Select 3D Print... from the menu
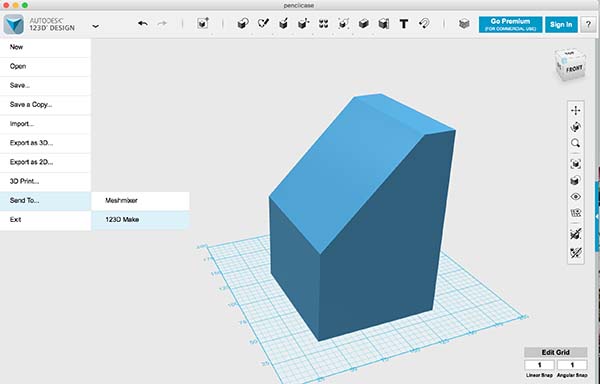Image resolution: width=600 pixels, height=384 pixels. (x=45, y=181)
